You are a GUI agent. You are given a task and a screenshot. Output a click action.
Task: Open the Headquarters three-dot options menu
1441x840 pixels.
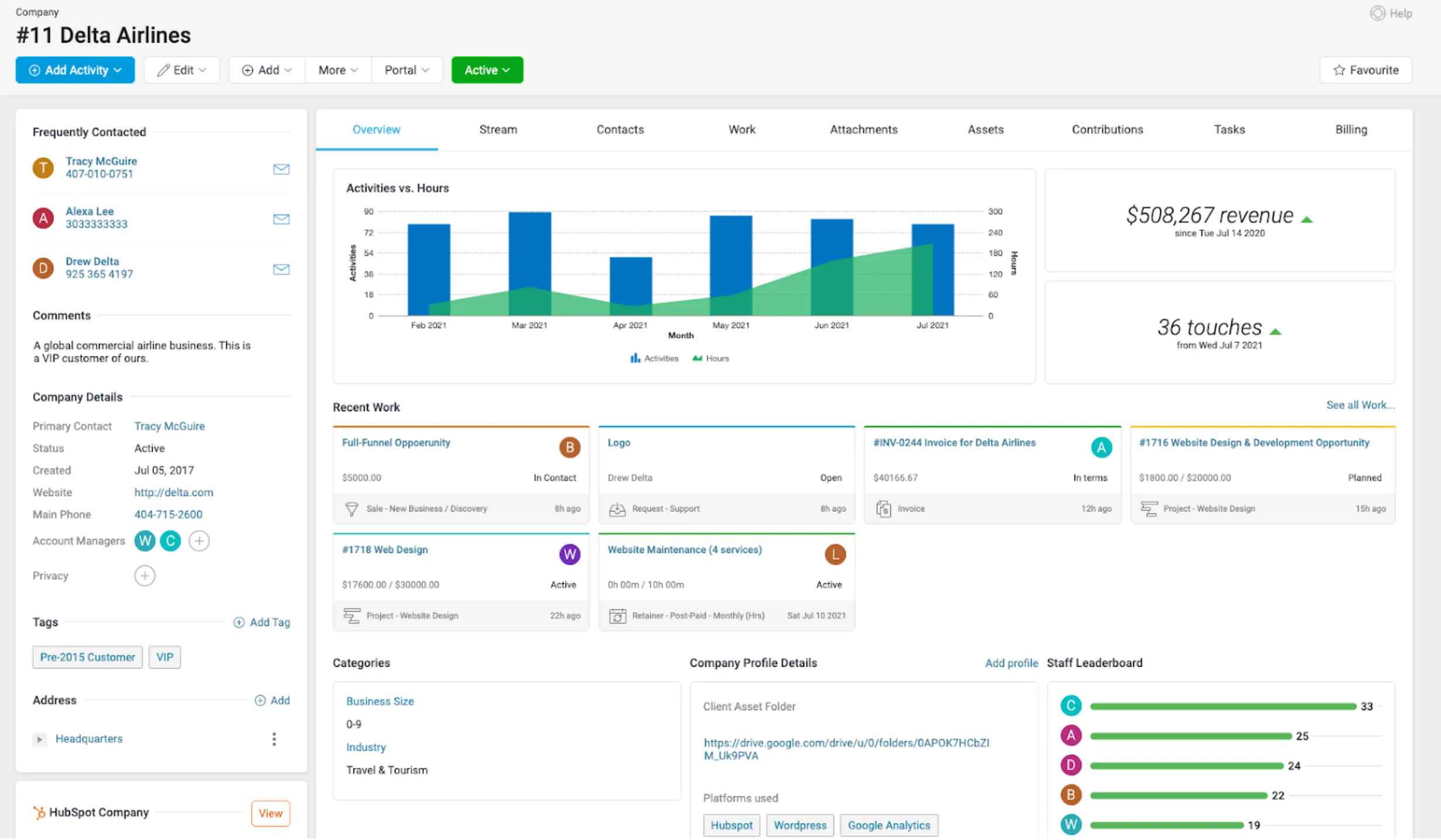274,739
